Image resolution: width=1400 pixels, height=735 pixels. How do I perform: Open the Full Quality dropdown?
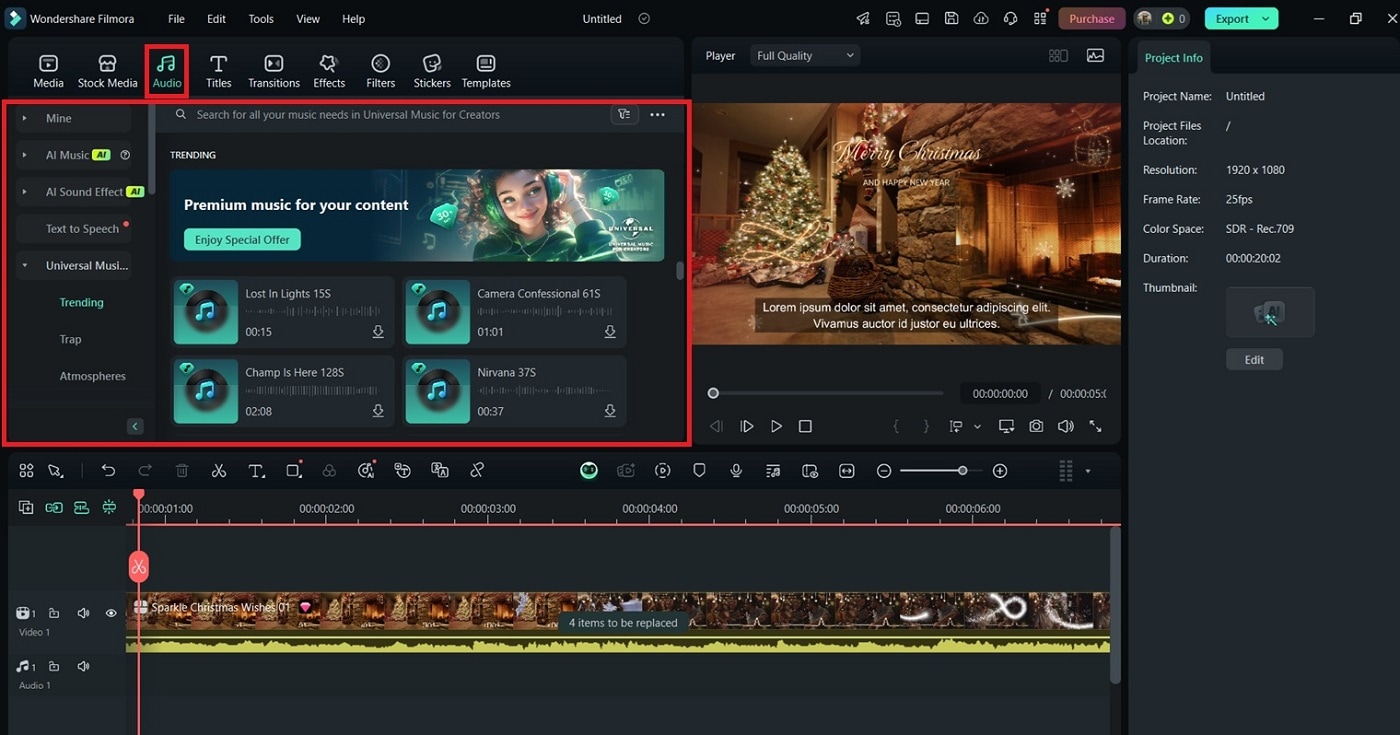pyautogui.click(x=806, y=56)
